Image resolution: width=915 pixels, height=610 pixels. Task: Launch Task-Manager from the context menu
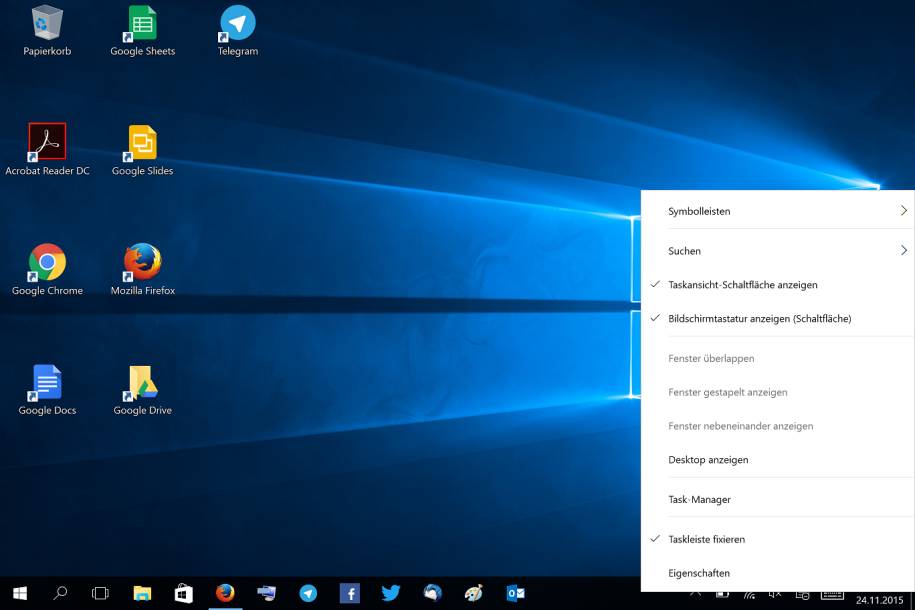coord(777,500)
